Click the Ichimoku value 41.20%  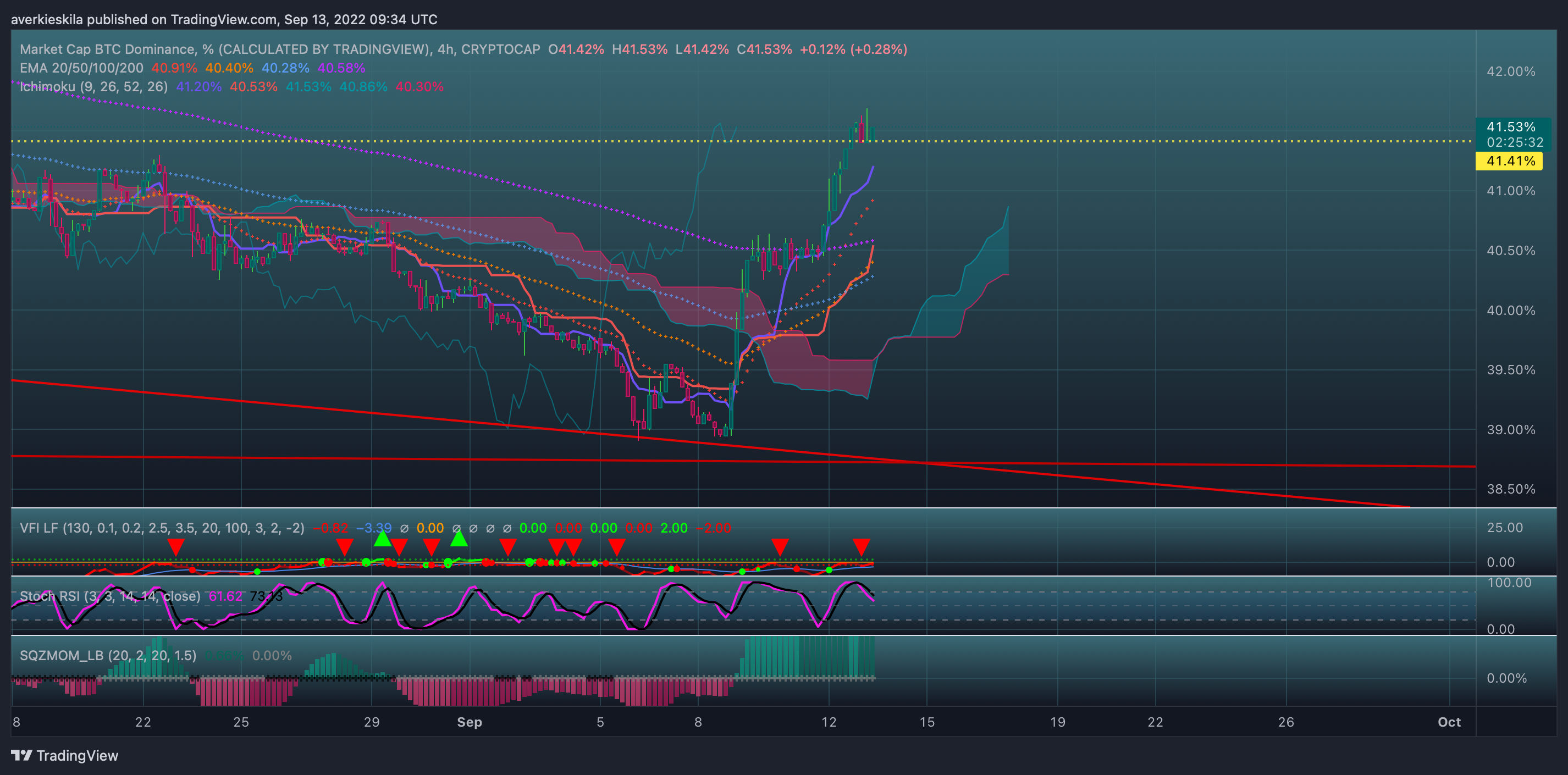click(x=199, y=86)
